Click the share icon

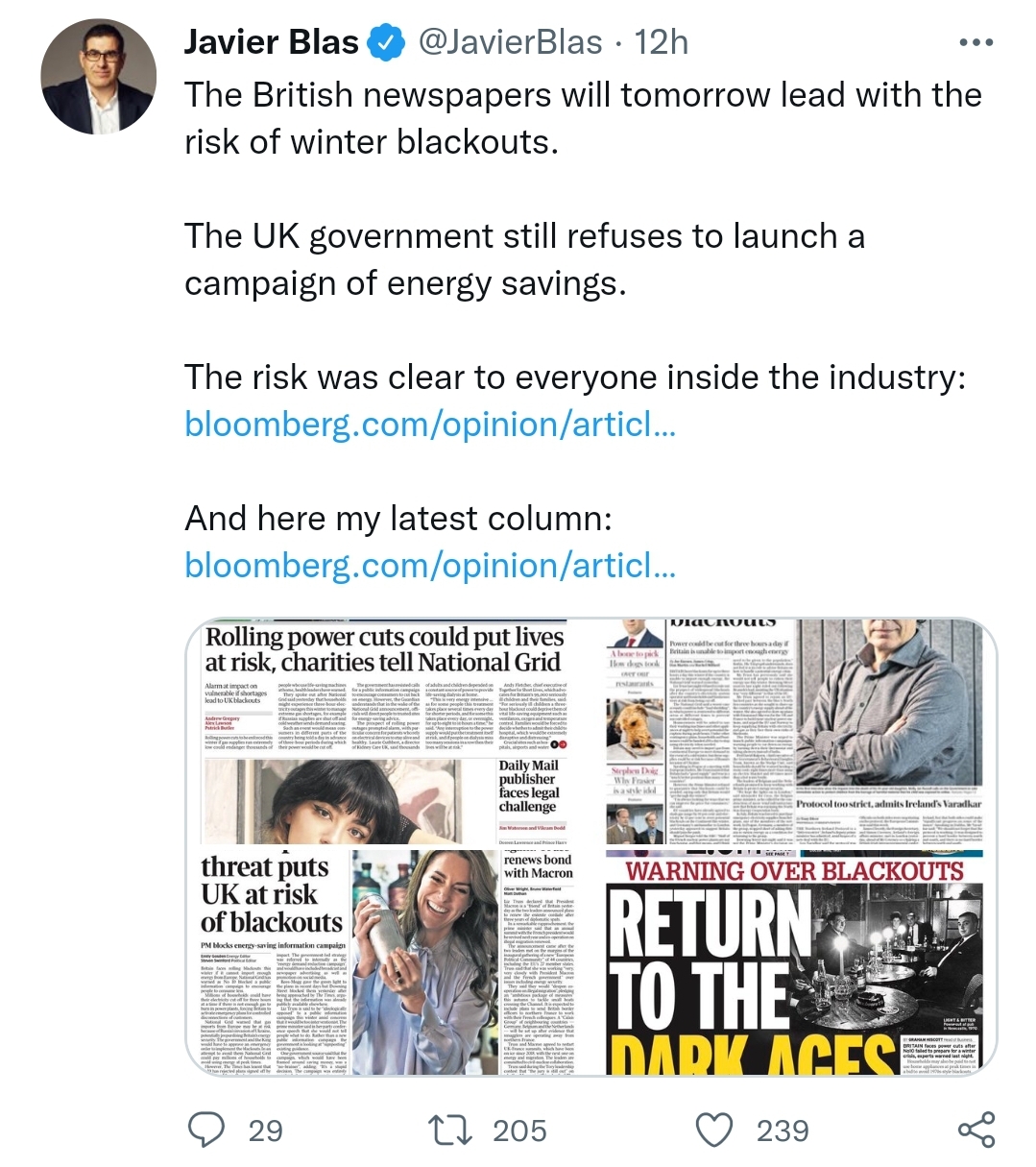(x=976, y=1130)
